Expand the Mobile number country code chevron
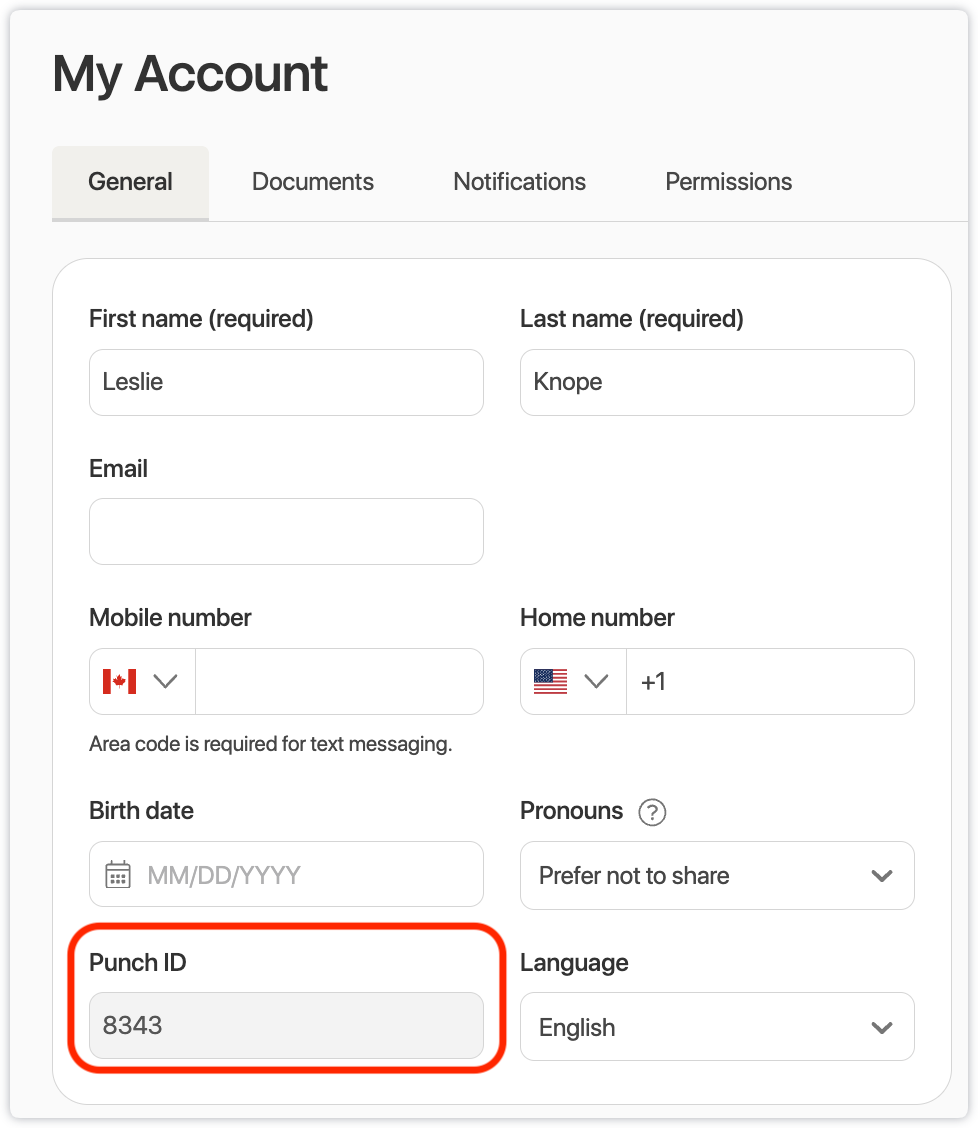Screen dimensions: 978x1128 pos(165,682)
